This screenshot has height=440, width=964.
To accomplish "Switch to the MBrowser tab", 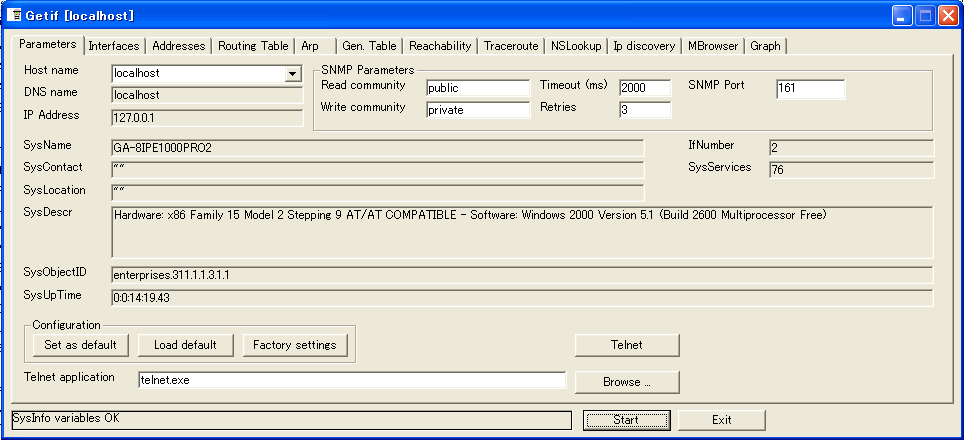I will tap(711, 46).
